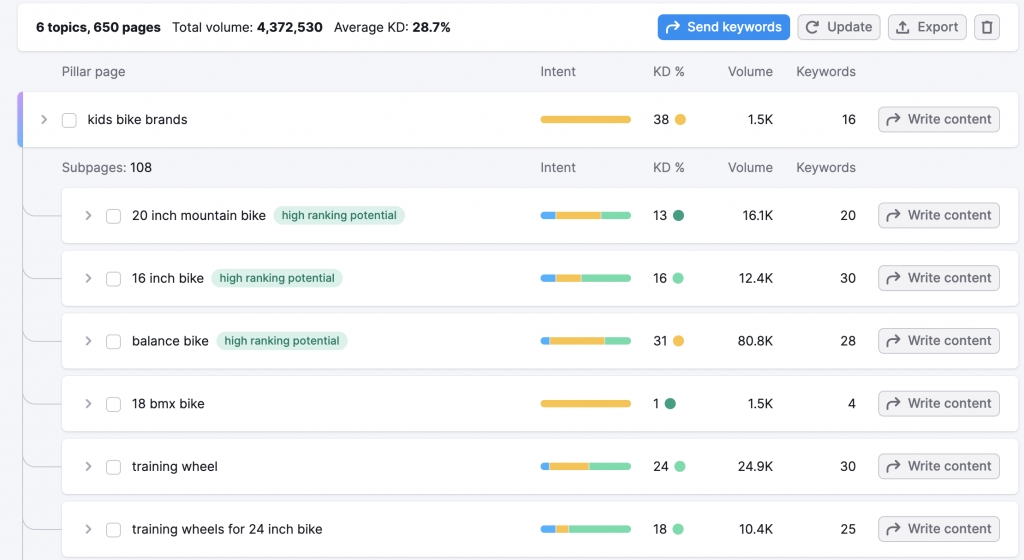Click the Subpages: 108 label

tap(106, 168)
